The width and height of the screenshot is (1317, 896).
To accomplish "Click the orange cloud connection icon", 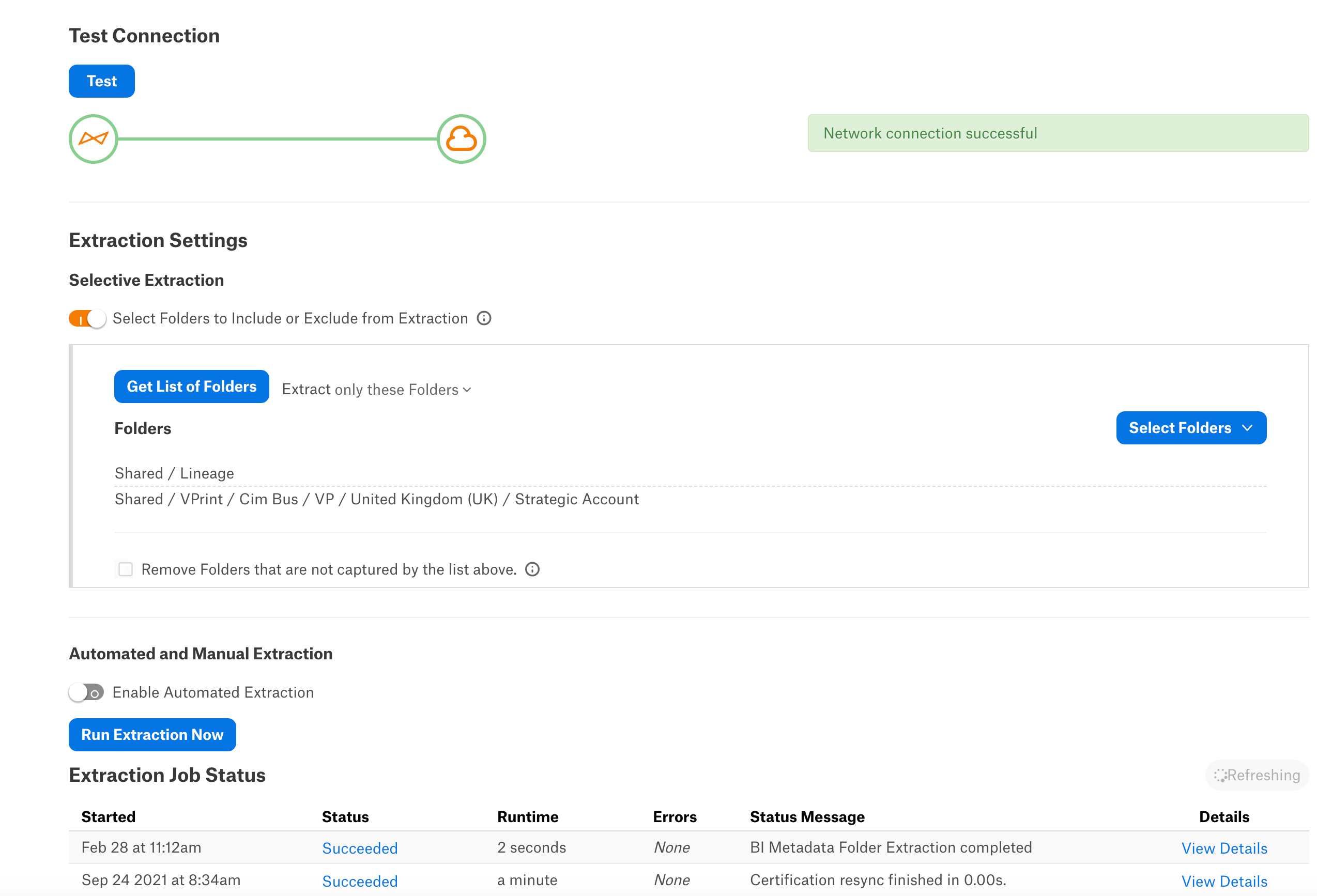I will coord(461,139).
